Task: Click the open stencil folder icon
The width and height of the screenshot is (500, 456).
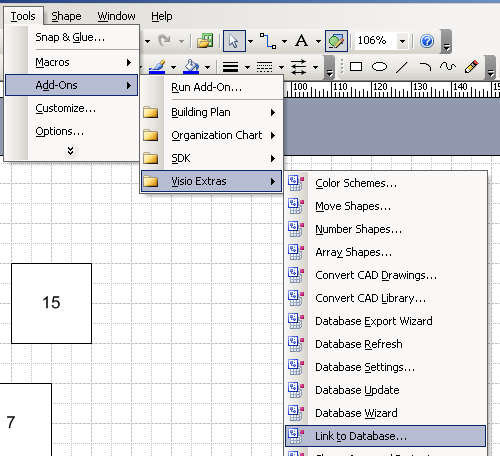Action: (205, 41)
